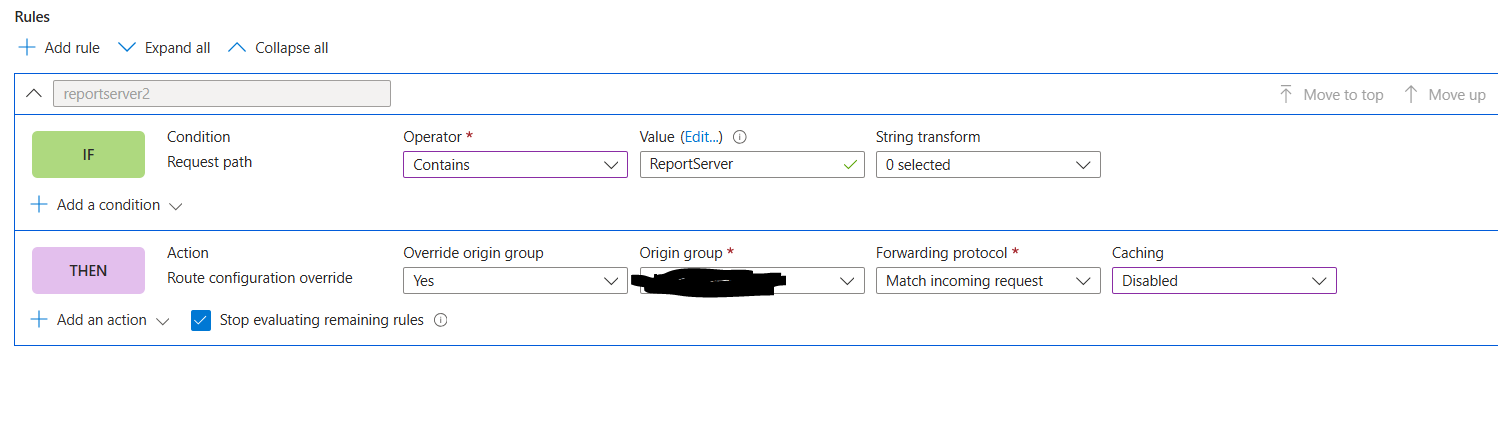Screen dimensions: 1498x424
Task: Click the reportserver2 rule name field
Action: point(221,93)
